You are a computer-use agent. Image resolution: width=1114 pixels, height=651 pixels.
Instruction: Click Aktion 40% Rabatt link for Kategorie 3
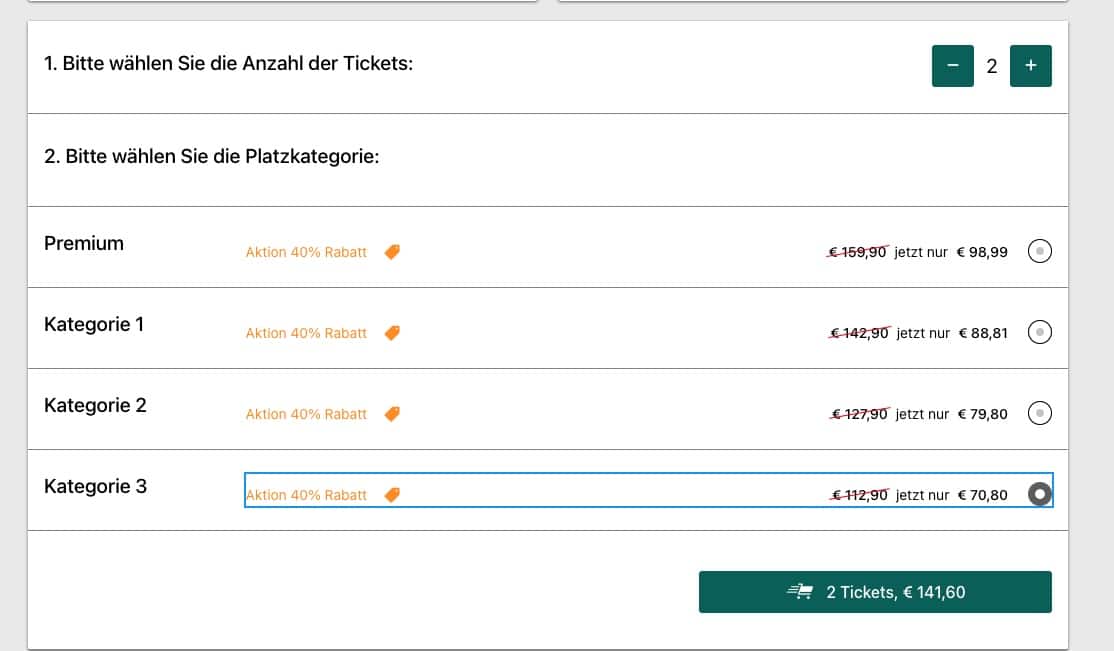(x=306, y=495)
